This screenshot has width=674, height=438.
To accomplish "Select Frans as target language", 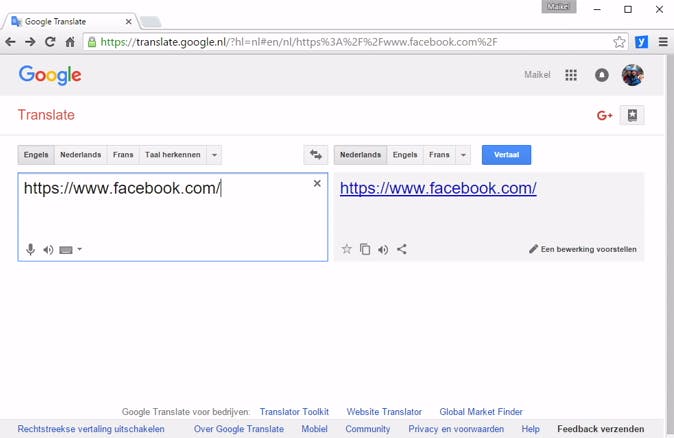I will (439, 155).
